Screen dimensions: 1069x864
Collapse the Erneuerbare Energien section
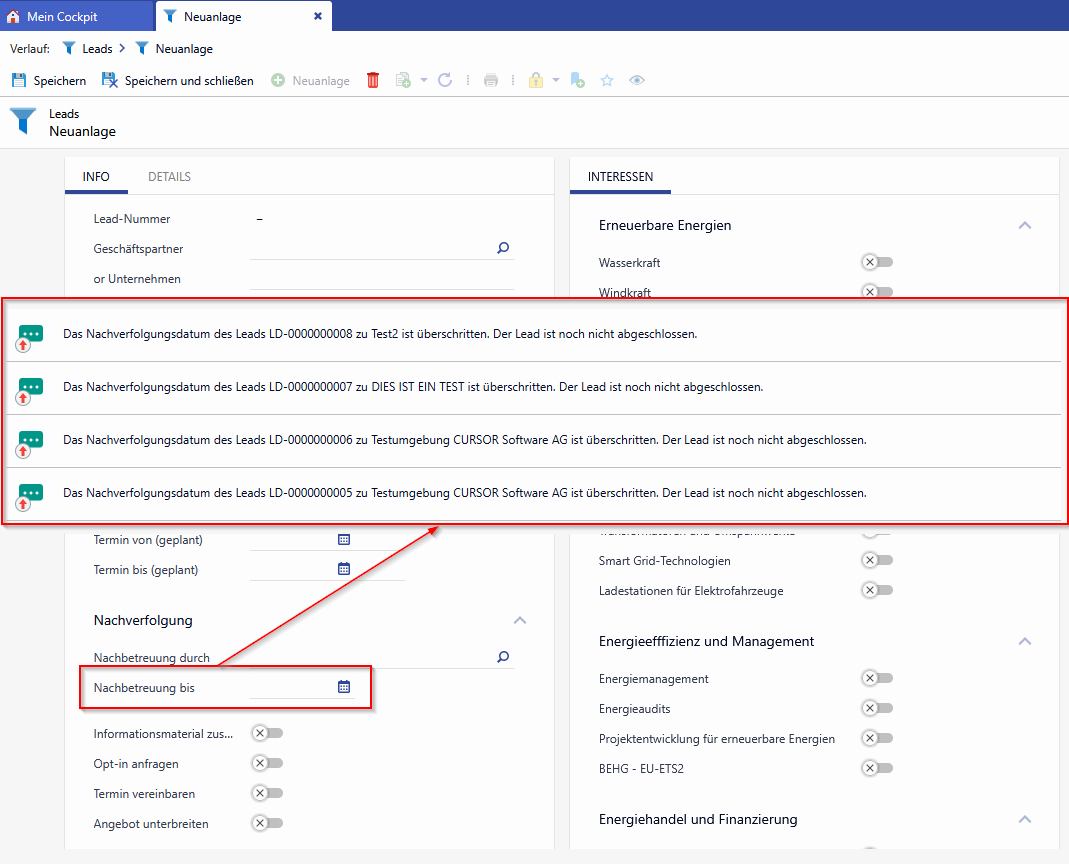[x=1024, y=225]
